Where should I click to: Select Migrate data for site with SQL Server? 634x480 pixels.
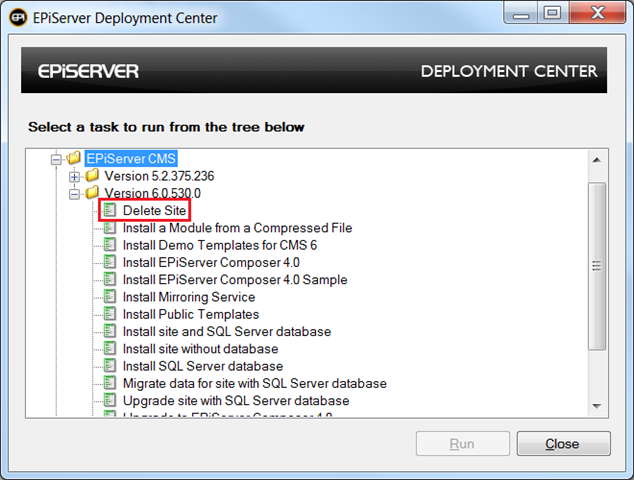(x=254, y=383)
